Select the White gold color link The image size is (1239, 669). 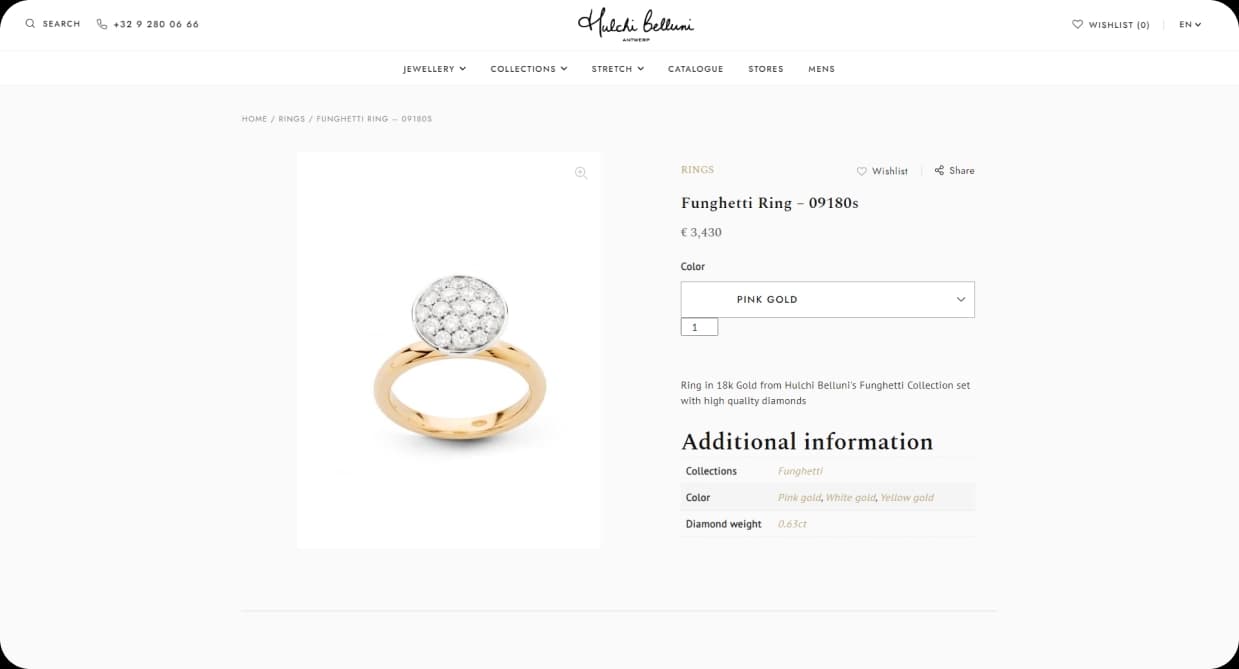[x=850, y=497]
